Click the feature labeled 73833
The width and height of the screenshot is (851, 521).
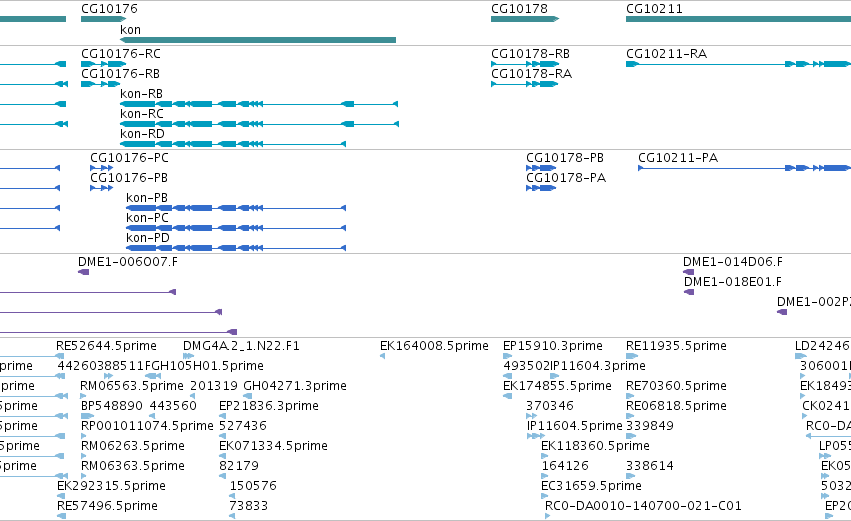(x=249, y=506)
